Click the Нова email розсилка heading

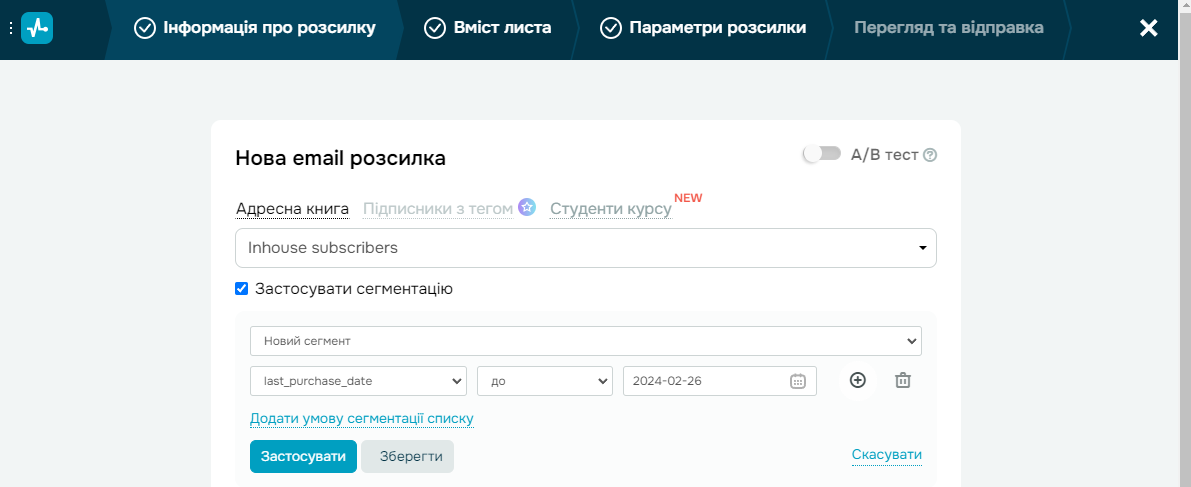pyautogui.click(x=340, y=158)
